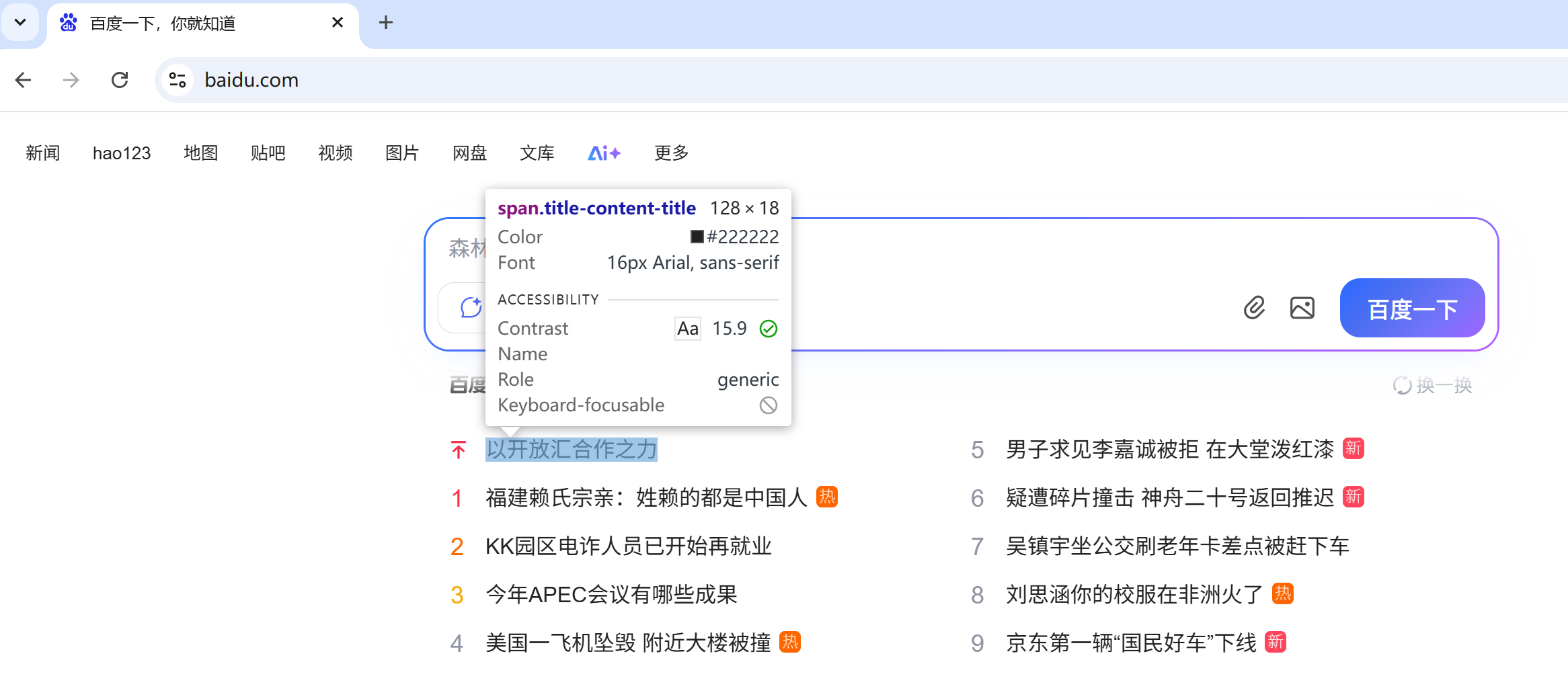Open site information icon beside baidu.com
This screenshot has width=1568, height=699.
(178, 80)
